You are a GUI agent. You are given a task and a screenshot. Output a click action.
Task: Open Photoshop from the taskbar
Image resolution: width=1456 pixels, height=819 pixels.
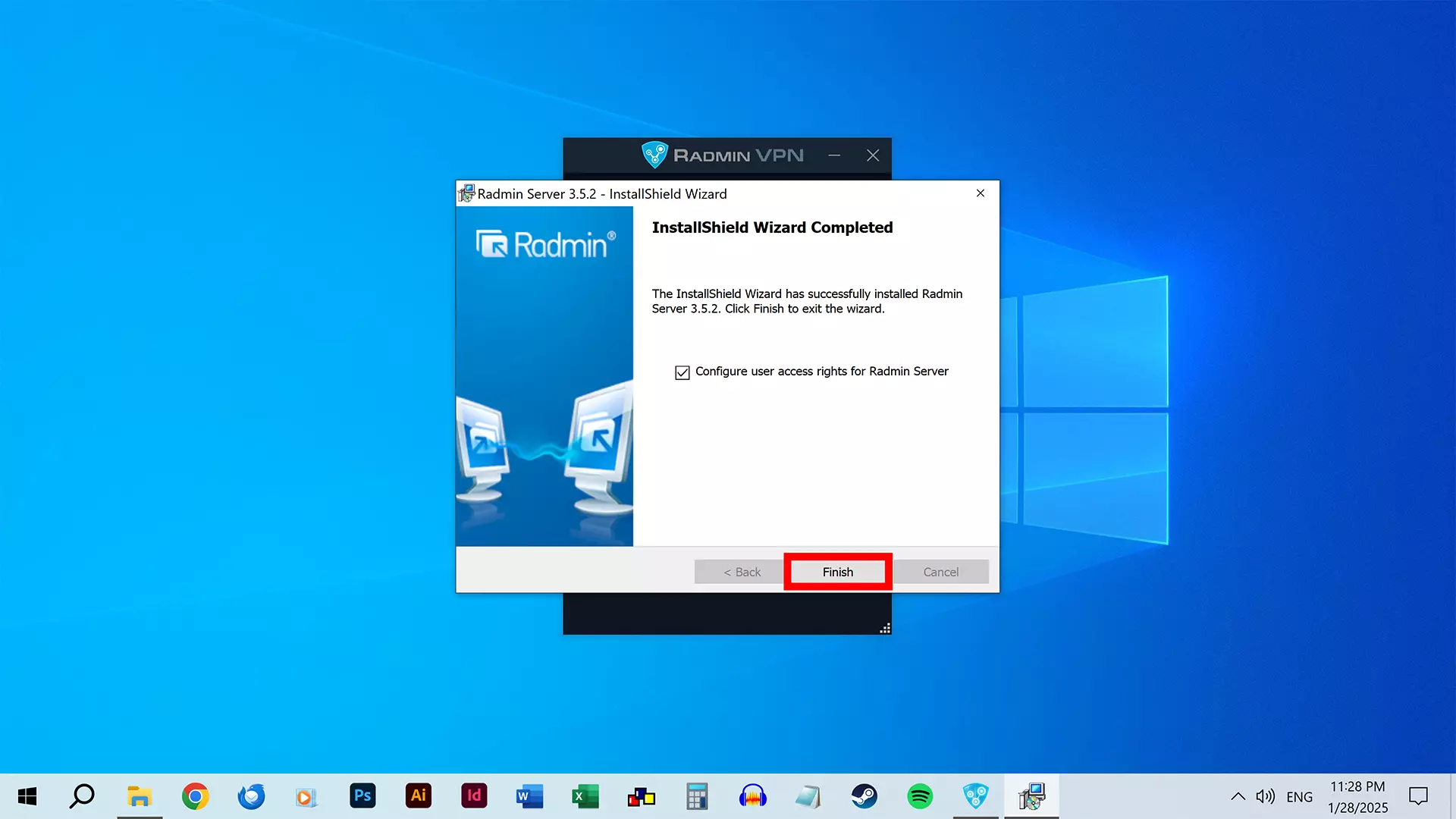coord(362,795)
